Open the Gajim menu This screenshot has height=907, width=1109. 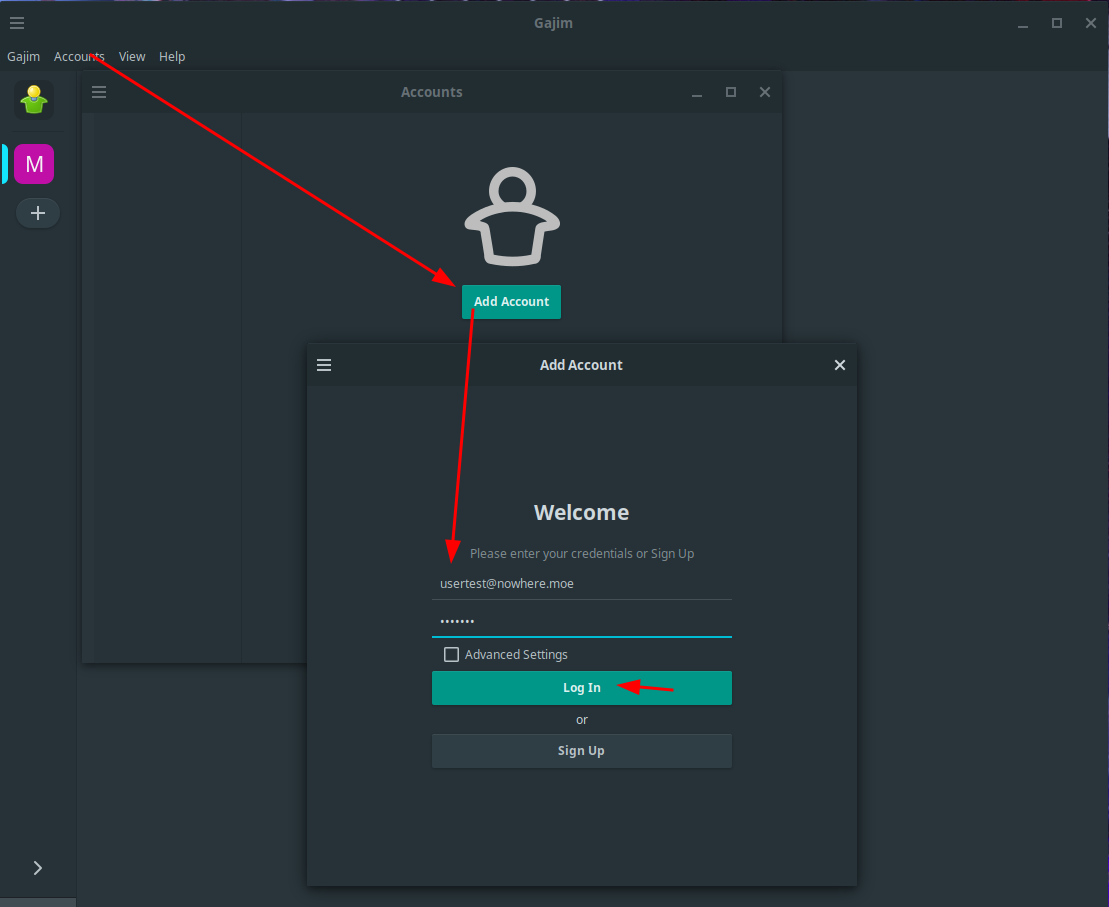pos(23,57)
